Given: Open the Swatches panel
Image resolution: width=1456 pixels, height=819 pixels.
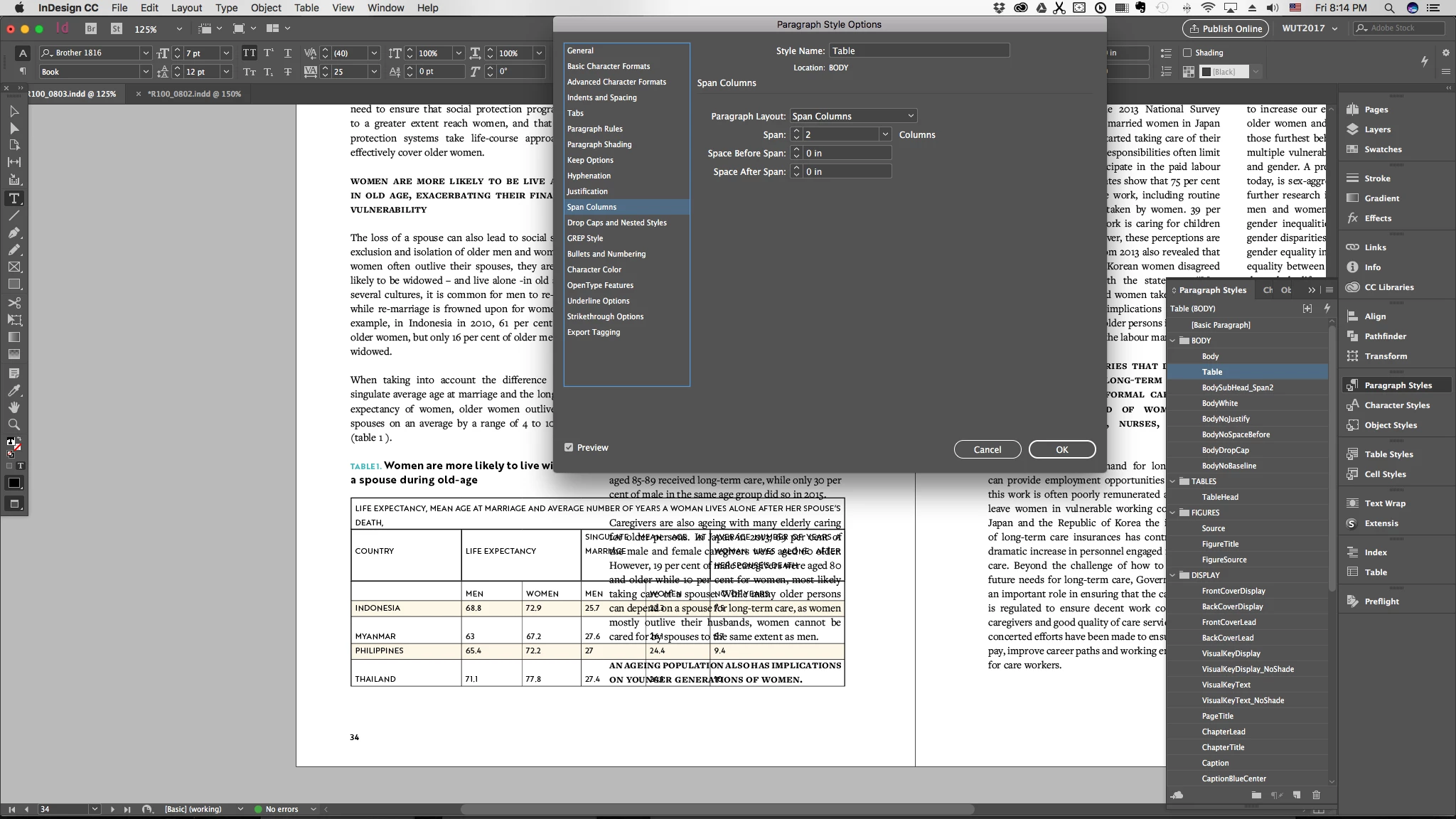Looking at the screenshot, I should coord(1382,149).
